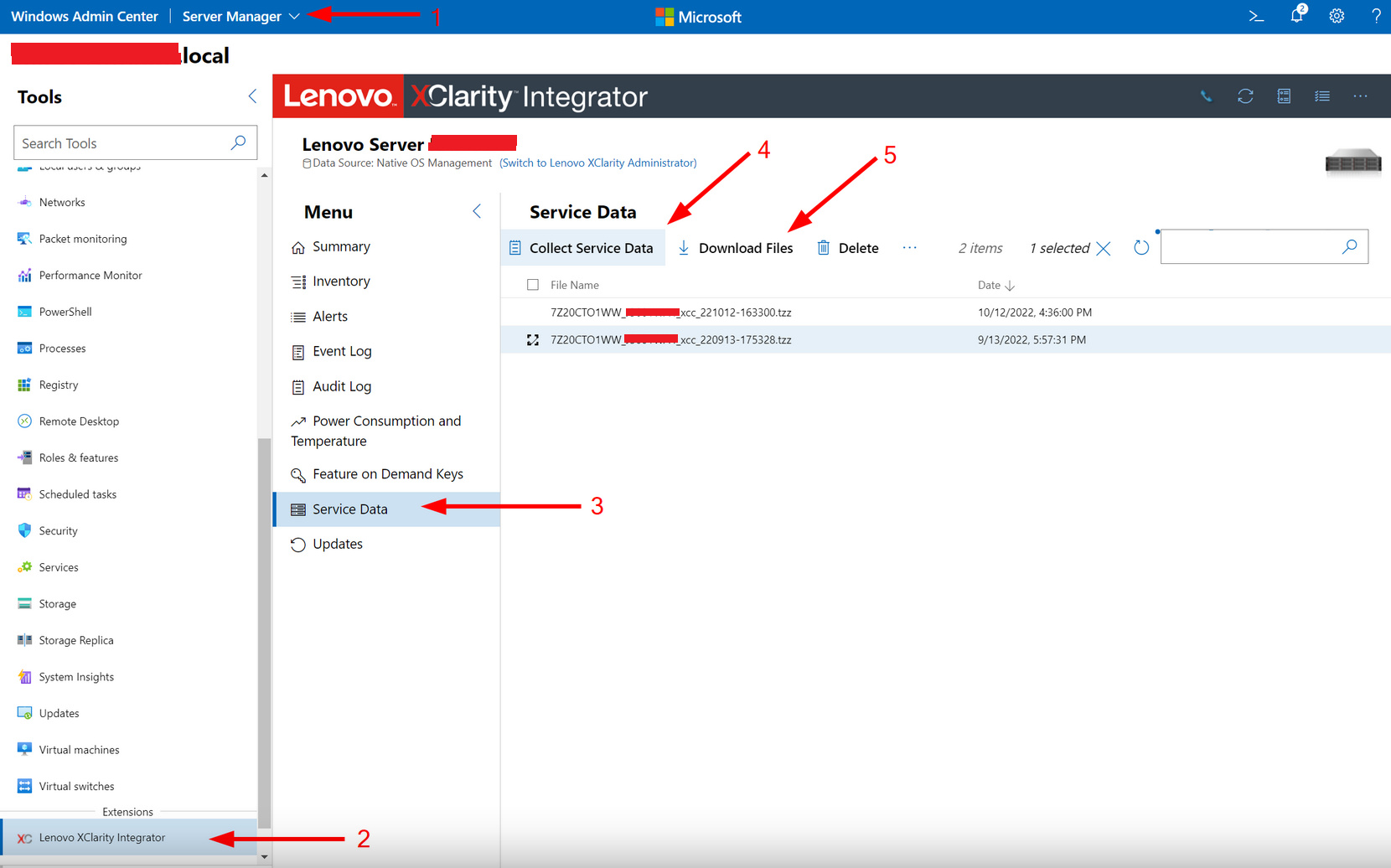Click Switch to Lenovo XClarity Administrator link

598,163
